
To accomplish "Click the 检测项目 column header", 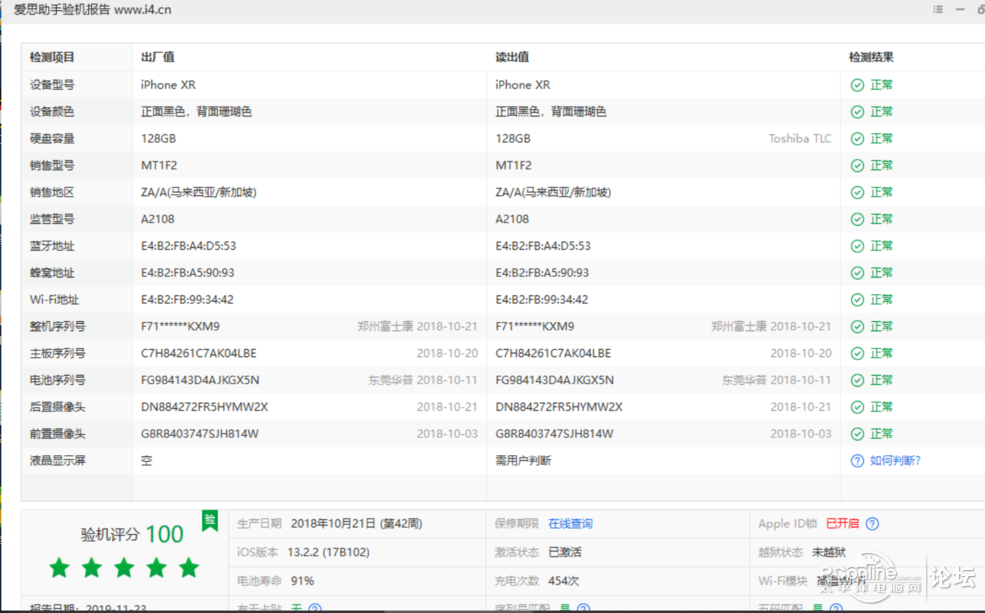I will pos(52,57).
